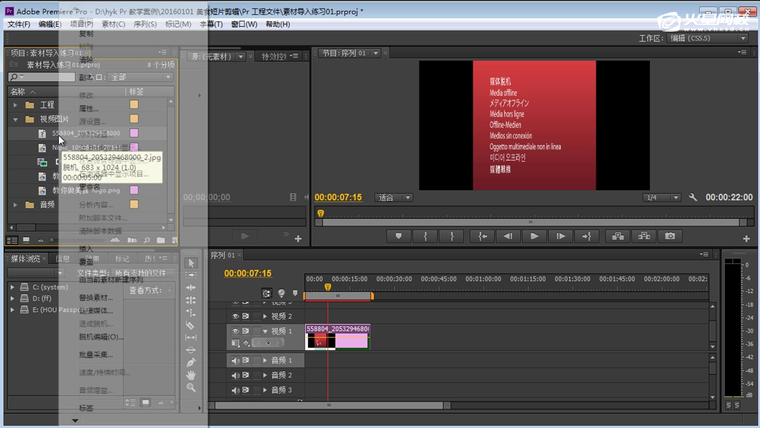Mute the 音频 1 track speaker
Image resolution: width=760 pixels, height=428 pixels.
click(x=236, y=360)
